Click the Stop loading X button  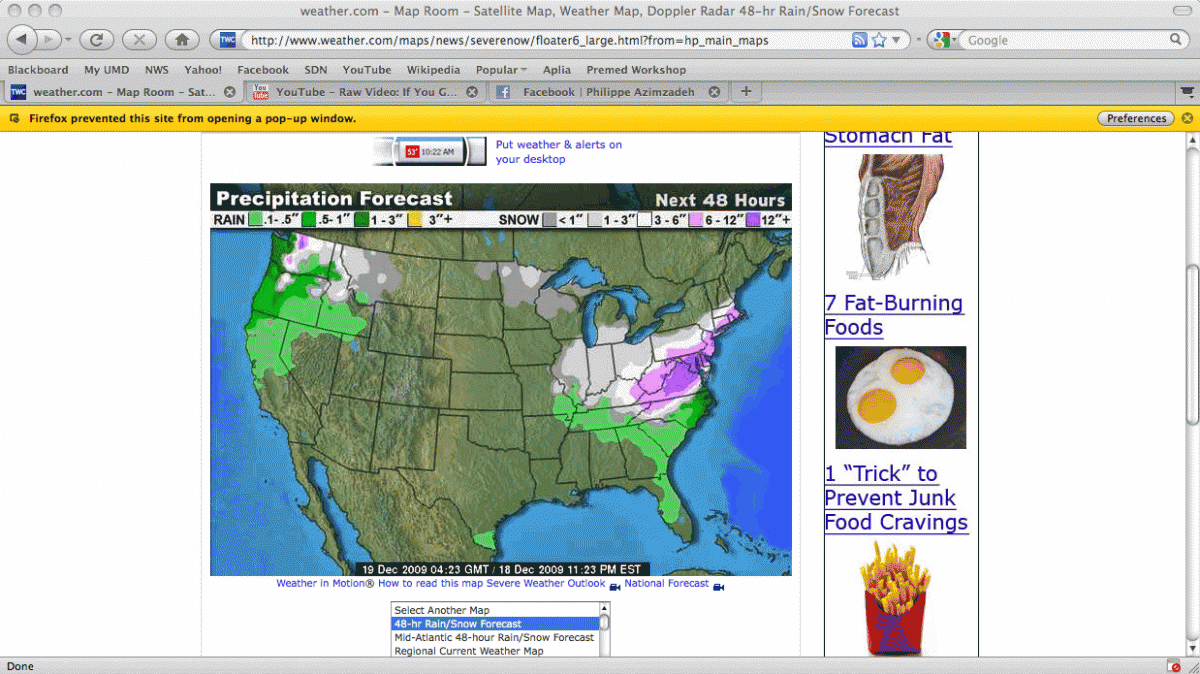coord(139,40)
